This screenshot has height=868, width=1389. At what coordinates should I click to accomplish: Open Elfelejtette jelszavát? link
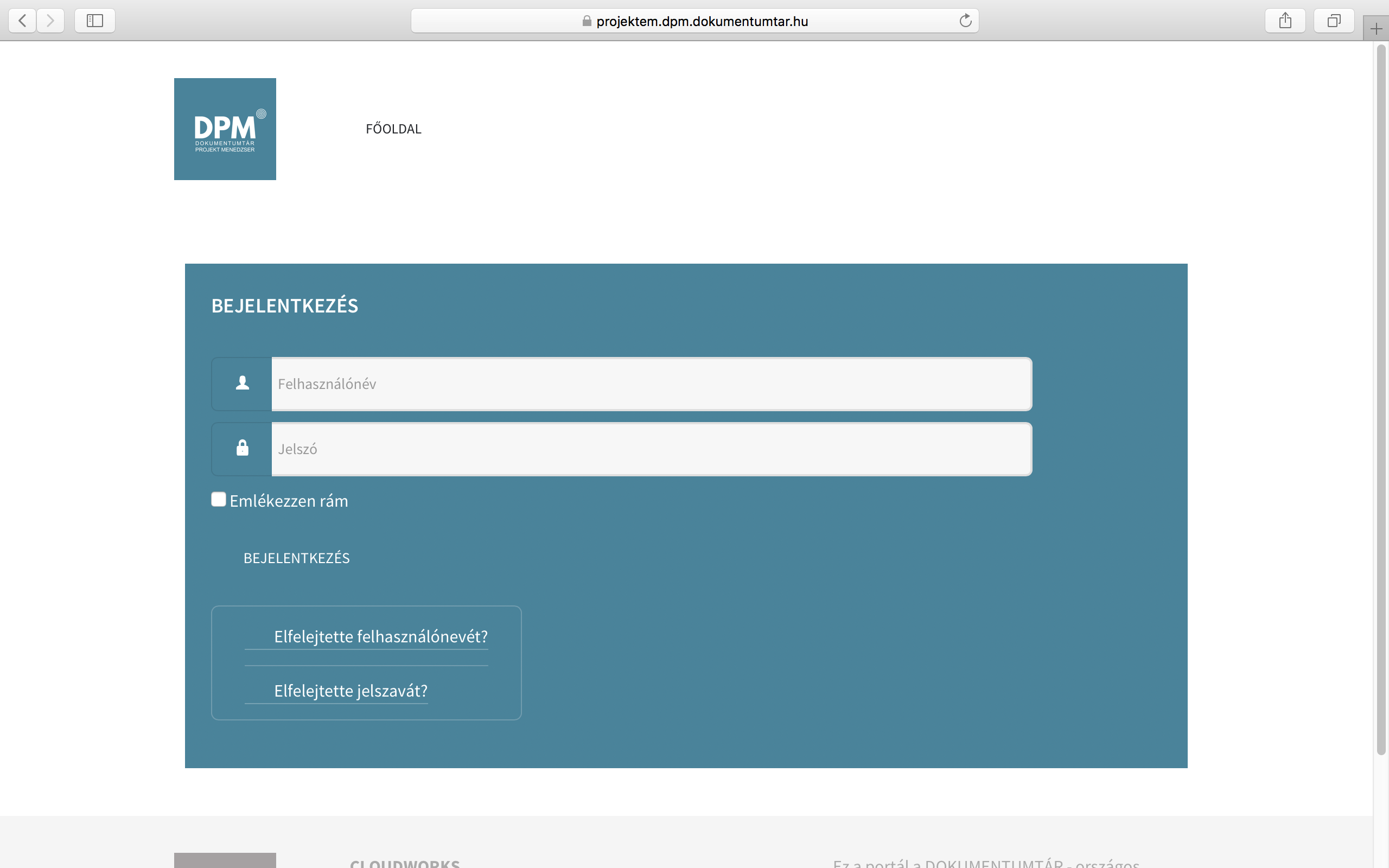click(x=350, y=690)
